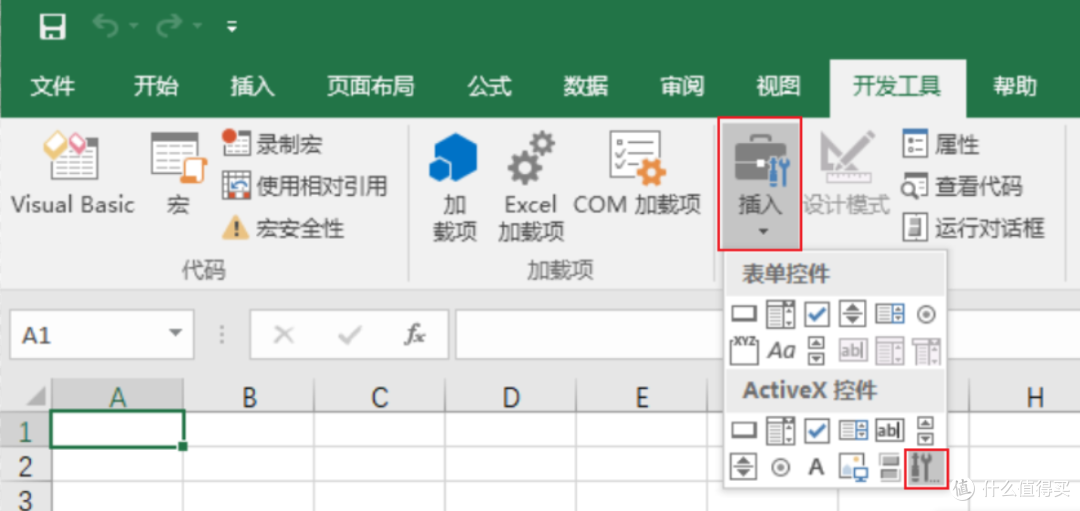The image size is (1080, 511).
Task: Insert ActiveX Combo Box
Action: pos(780,431)
